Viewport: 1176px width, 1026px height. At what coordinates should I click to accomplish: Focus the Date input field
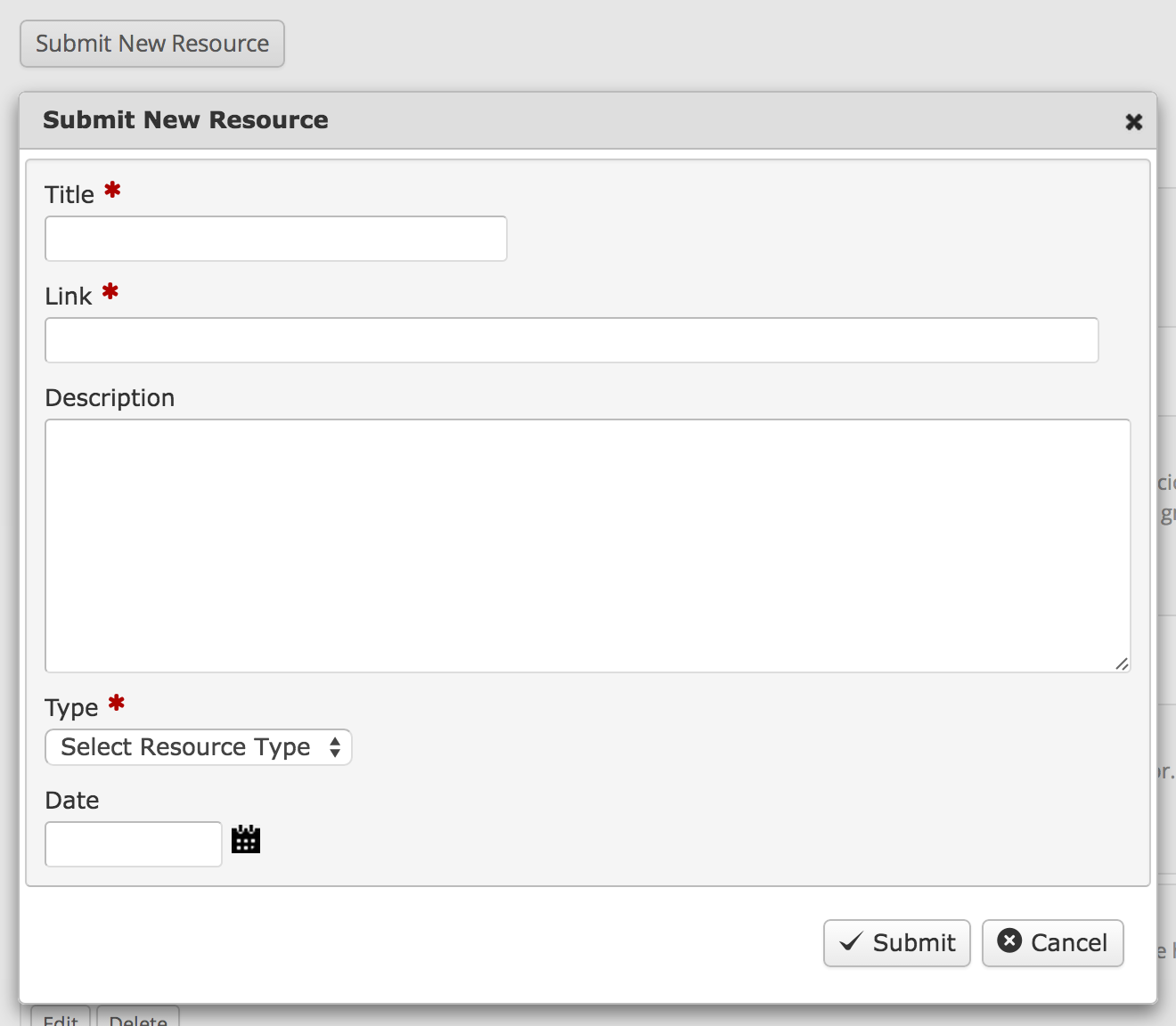[x=134, y=844]
